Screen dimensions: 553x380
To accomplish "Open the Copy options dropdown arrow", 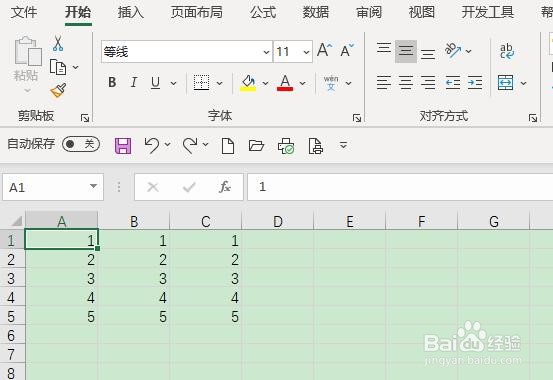I will pyautogui.click(x=75, y=67).
